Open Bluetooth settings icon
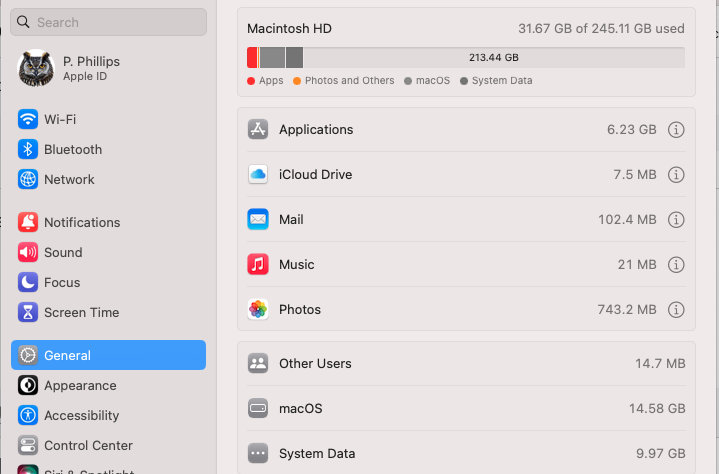Viewport: 719px width, 474px height. pos(28,149)
